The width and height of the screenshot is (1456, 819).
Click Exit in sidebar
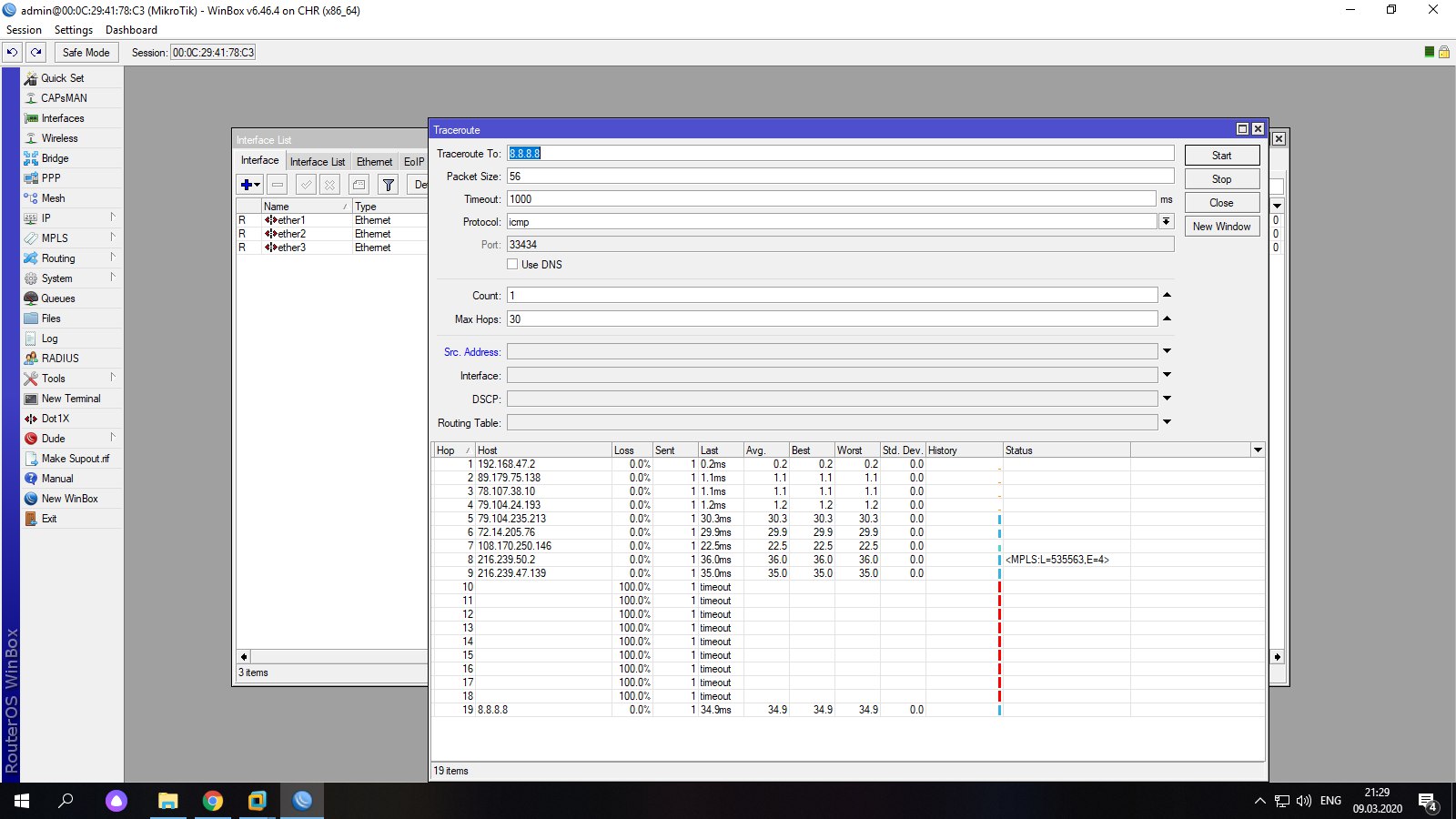(x=49, y=519)
